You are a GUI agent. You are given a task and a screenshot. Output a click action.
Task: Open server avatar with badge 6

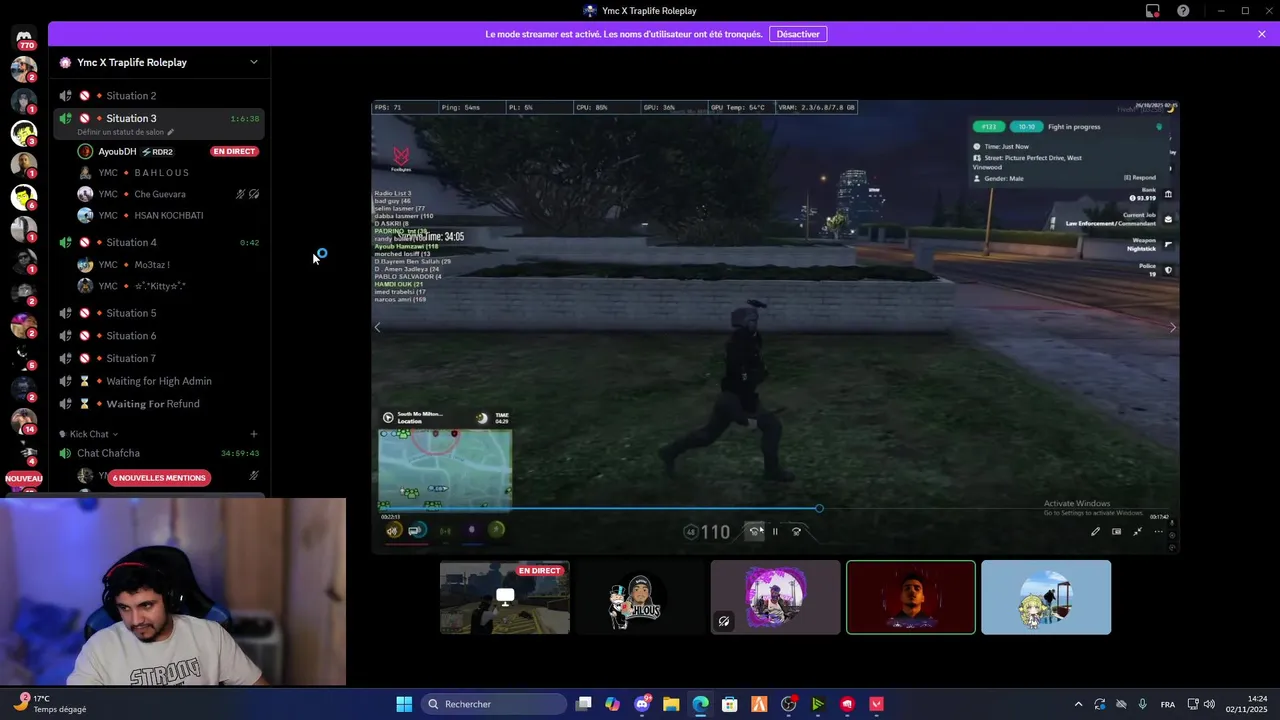tap(24, 197)
